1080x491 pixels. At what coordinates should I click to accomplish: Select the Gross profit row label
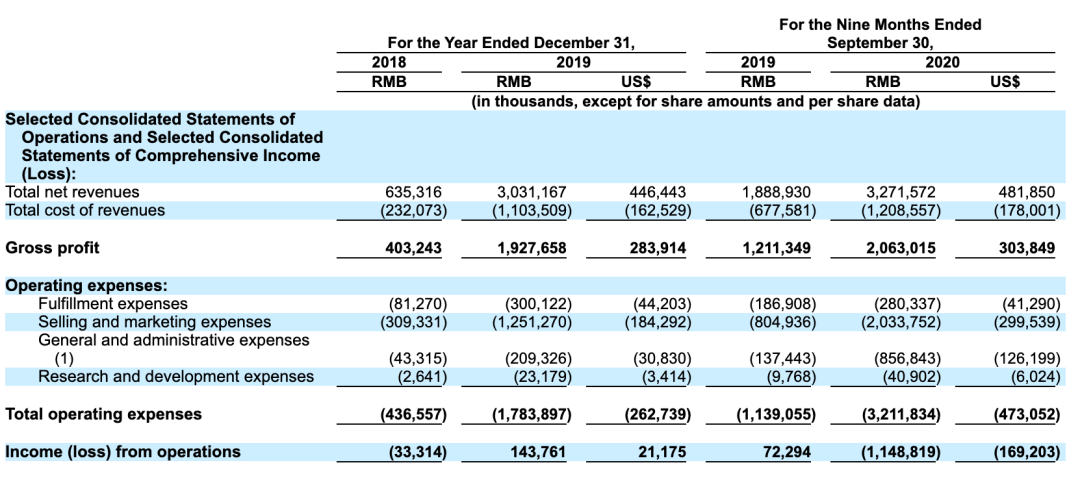(x=52, y=248)
